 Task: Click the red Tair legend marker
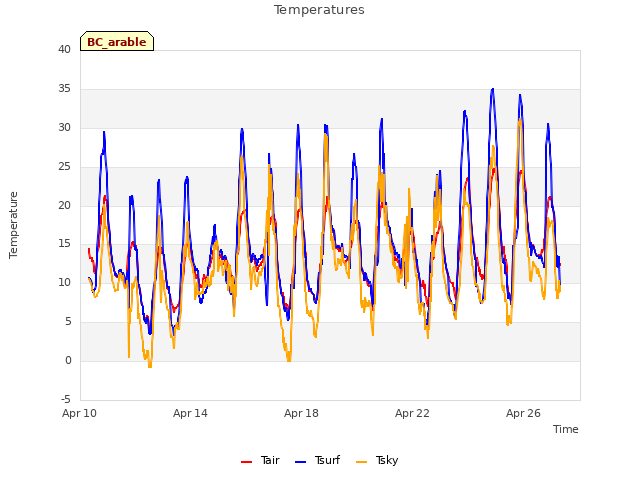[246, 462]
